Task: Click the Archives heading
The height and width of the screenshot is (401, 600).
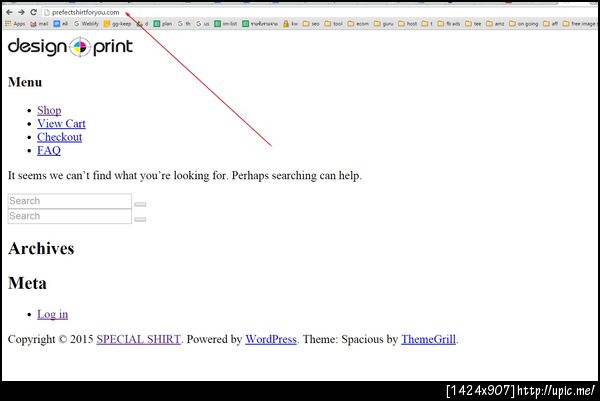Action: pos(41,249)
